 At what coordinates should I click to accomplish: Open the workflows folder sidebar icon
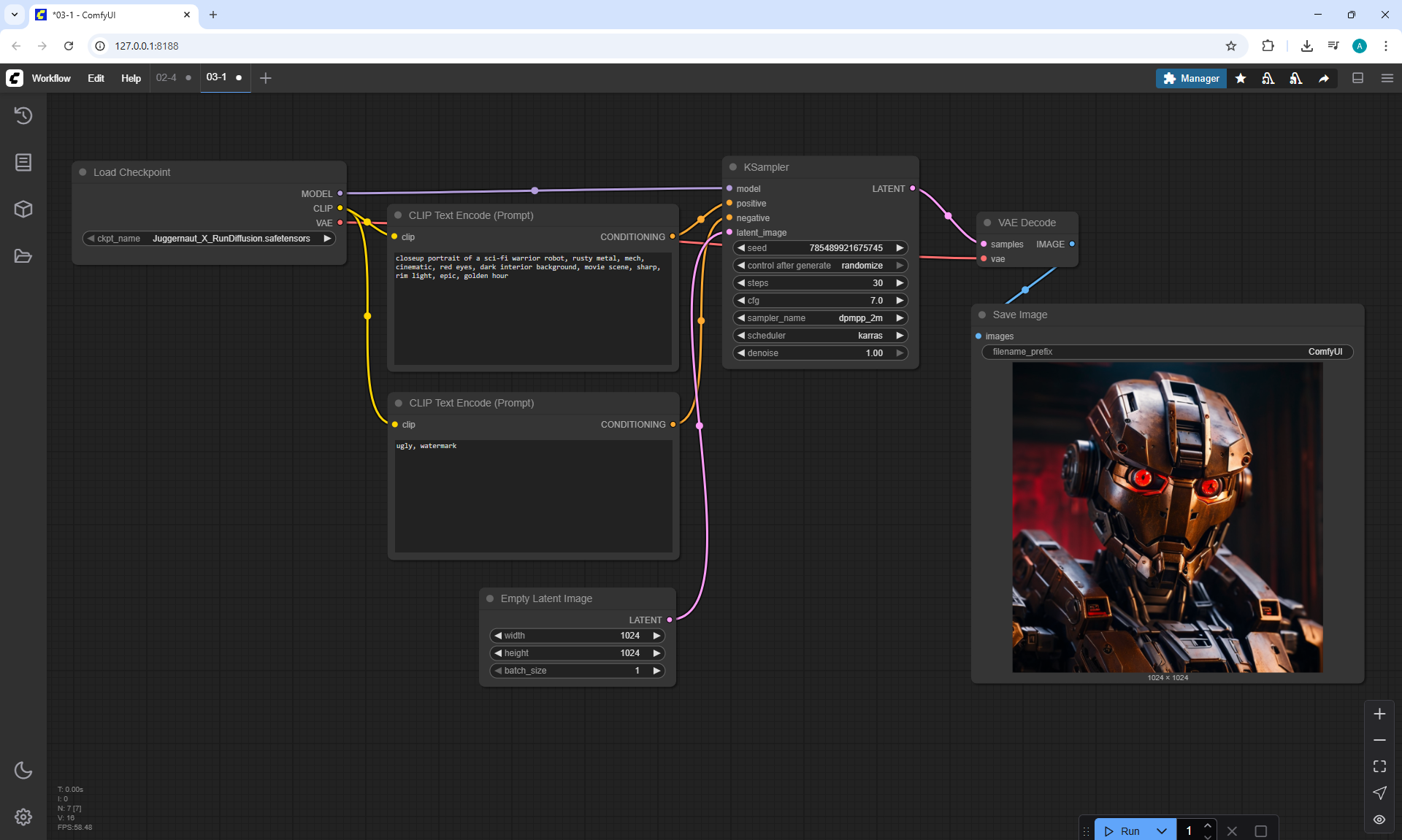[x=23, y=256]
